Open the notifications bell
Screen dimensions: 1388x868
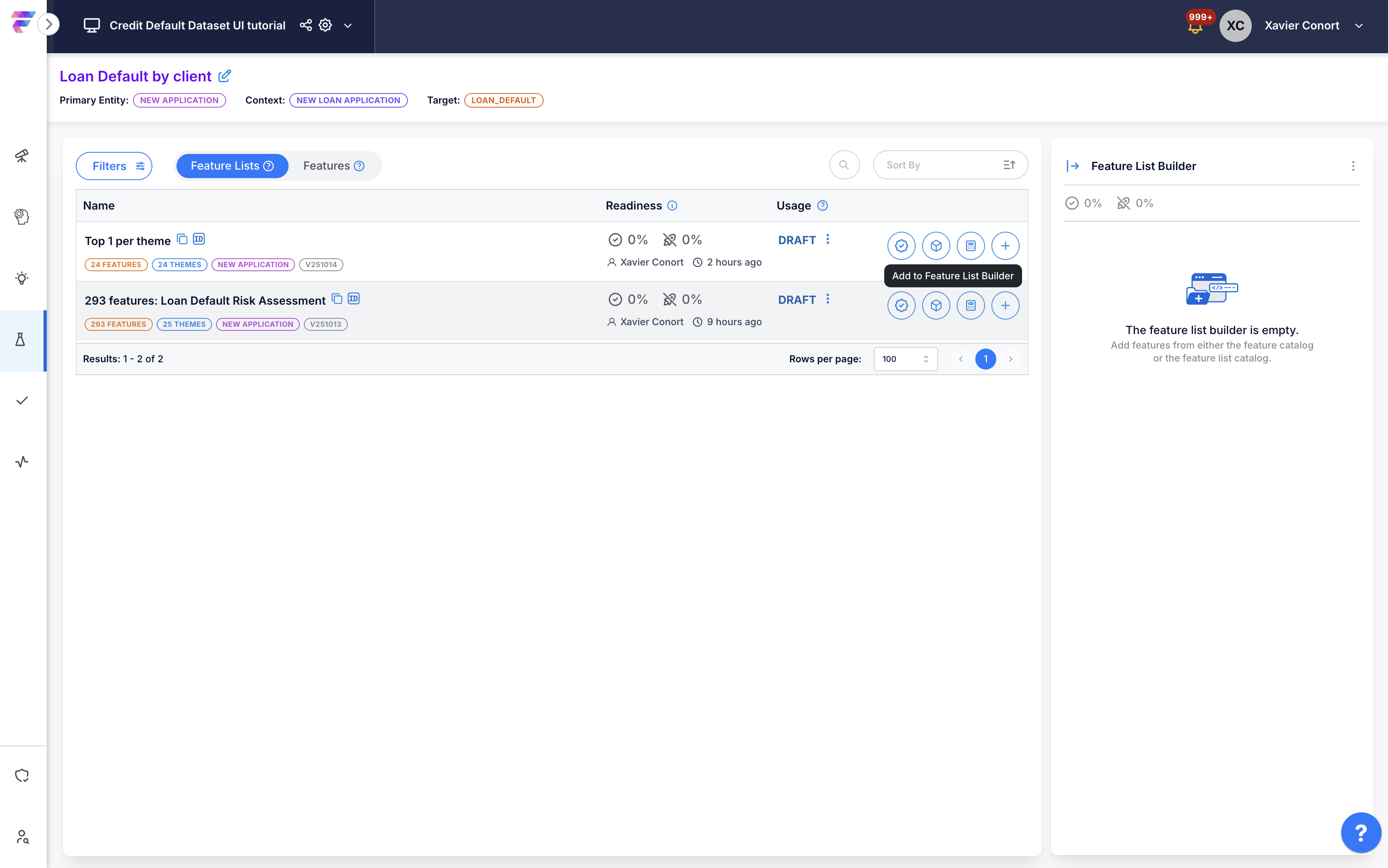(1195, 27)
